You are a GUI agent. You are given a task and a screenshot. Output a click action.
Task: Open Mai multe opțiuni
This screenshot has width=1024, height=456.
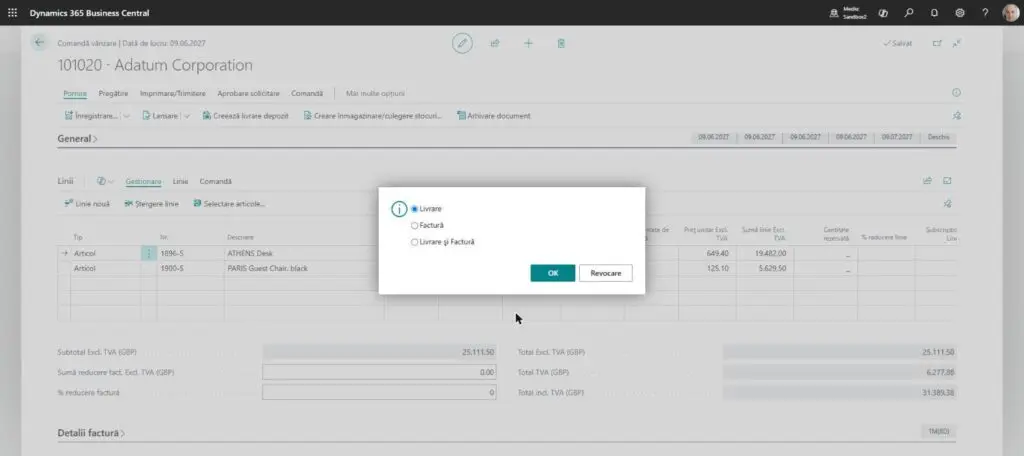(x=375, y=93)
